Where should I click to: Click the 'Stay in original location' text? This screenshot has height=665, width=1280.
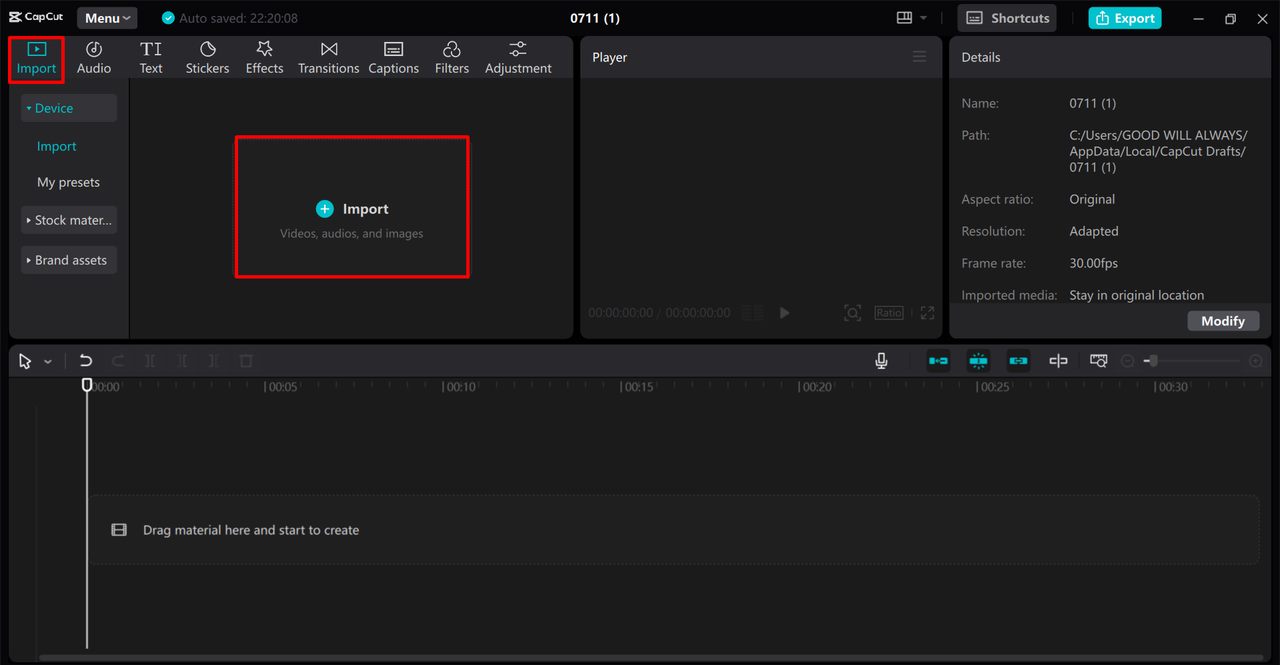point(1137,295)
